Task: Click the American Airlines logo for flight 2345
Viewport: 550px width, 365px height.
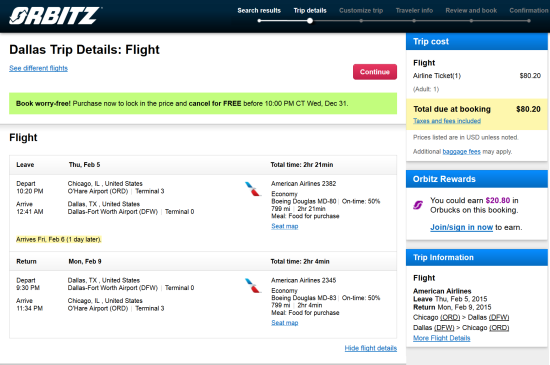Action: [253, 285]
